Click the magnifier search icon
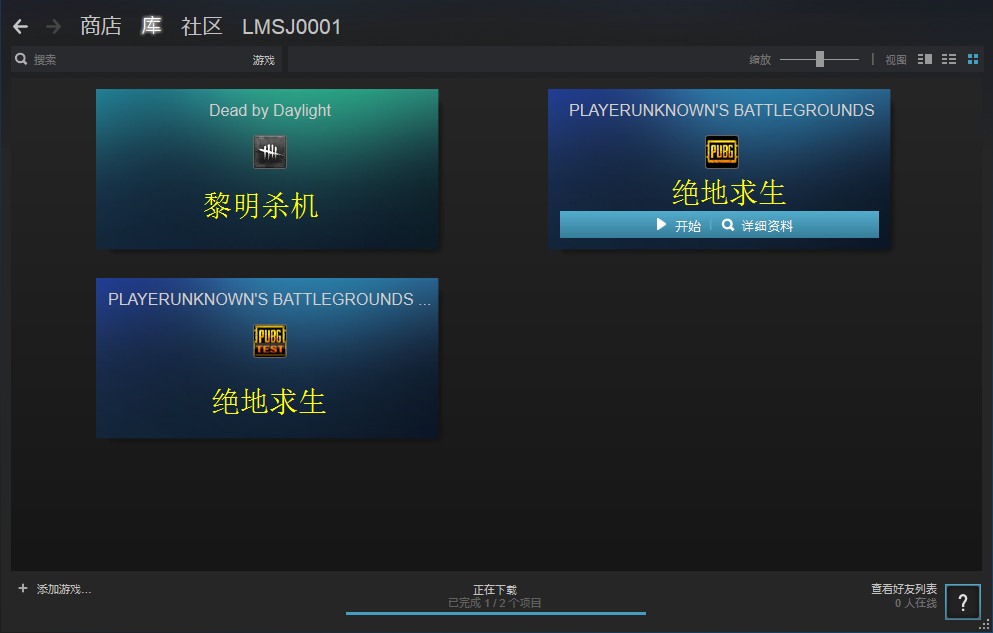Viewport: 993px width, 633px height. tap(21, 59)
